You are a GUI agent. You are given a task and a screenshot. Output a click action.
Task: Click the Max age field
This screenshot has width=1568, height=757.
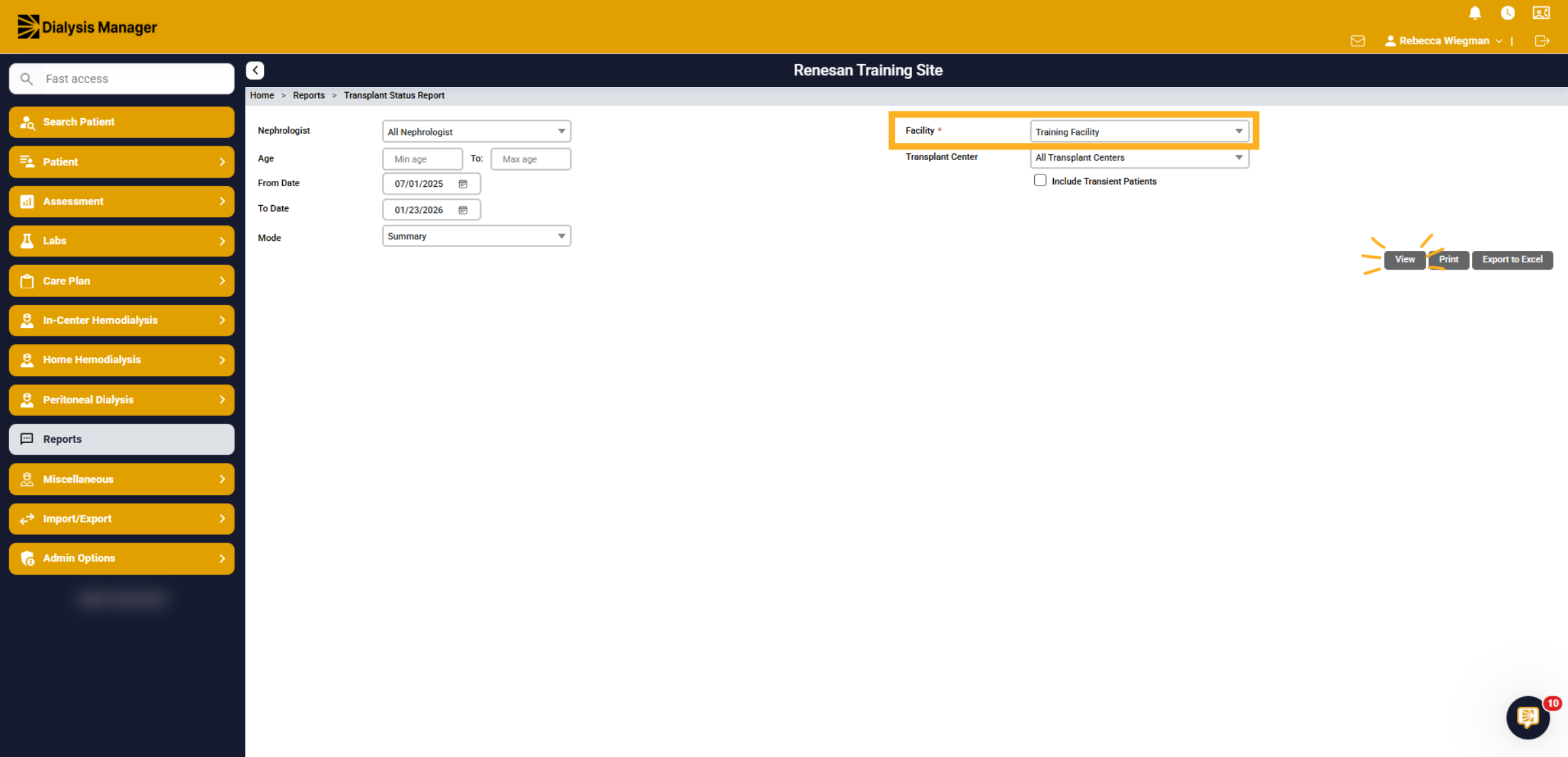[x=531, y=159]
